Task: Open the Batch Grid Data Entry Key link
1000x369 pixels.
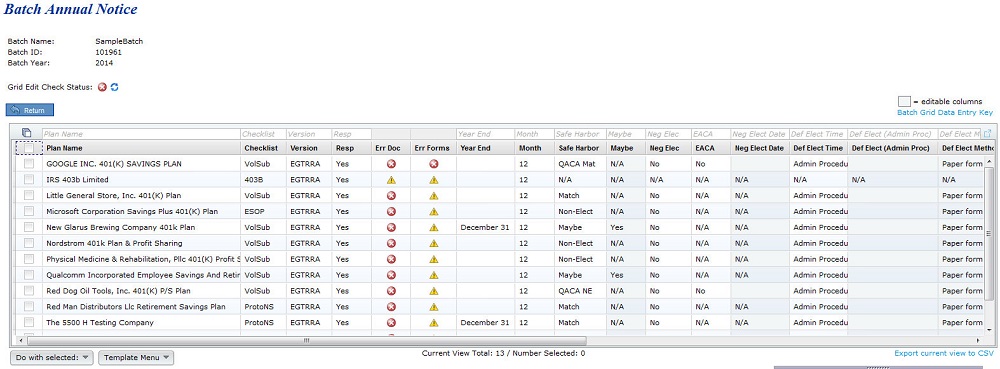Action: pos(945,112)
